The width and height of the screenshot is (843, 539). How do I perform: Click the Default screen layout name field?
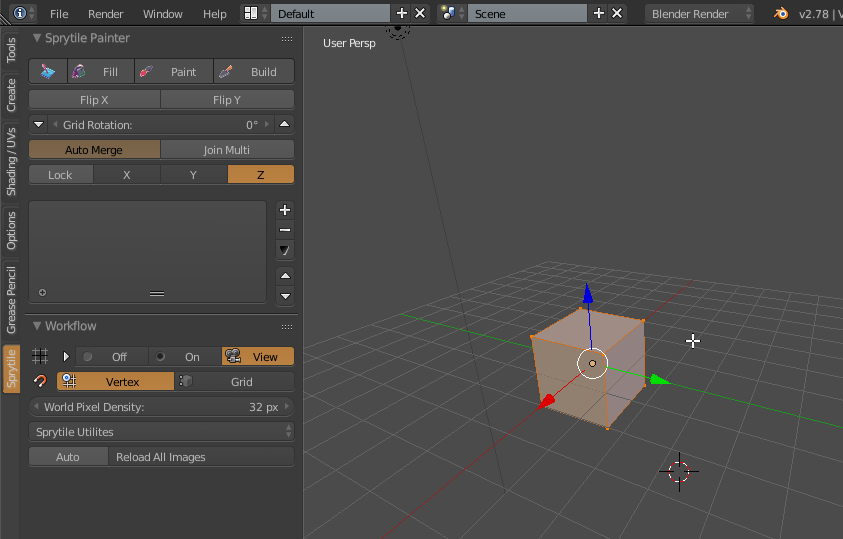330,13
